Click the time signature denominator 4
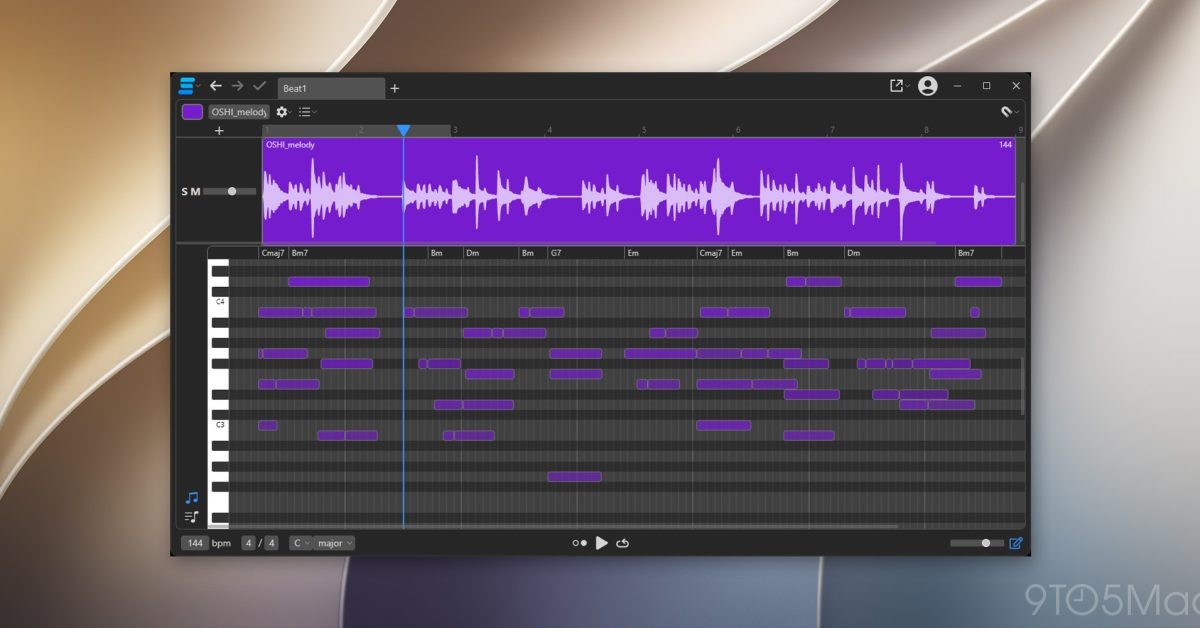1200x628 pixels. point(271,543)
